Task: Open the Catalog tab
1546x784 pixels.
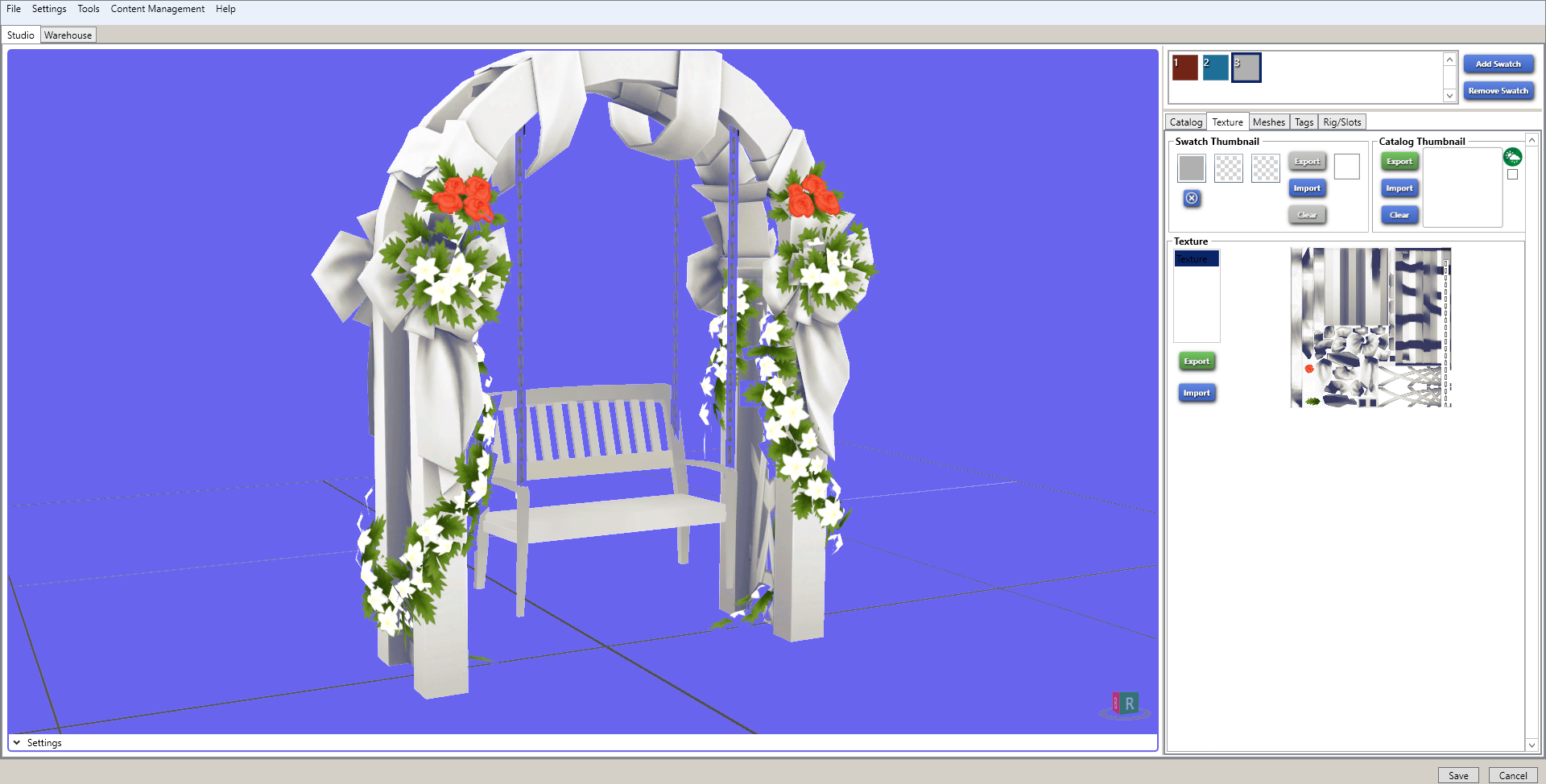Action: 1186,122
